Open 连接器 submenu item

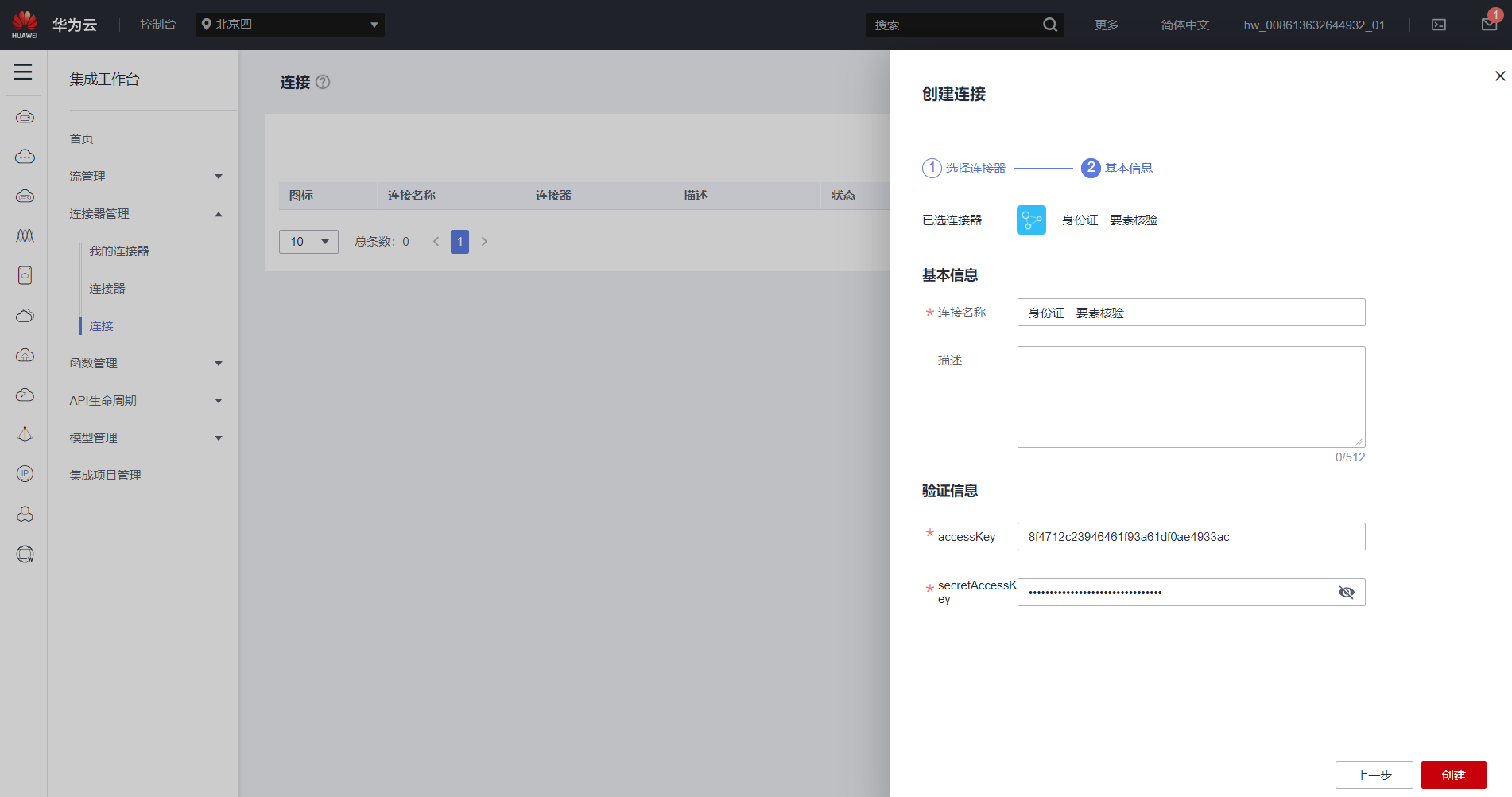tap(107, 289)
